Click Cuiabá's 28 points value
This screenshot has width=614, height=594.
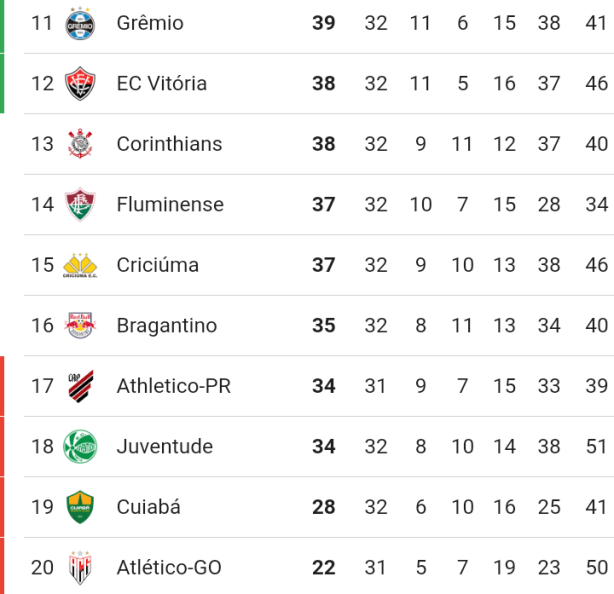click(x=324, y=507)
